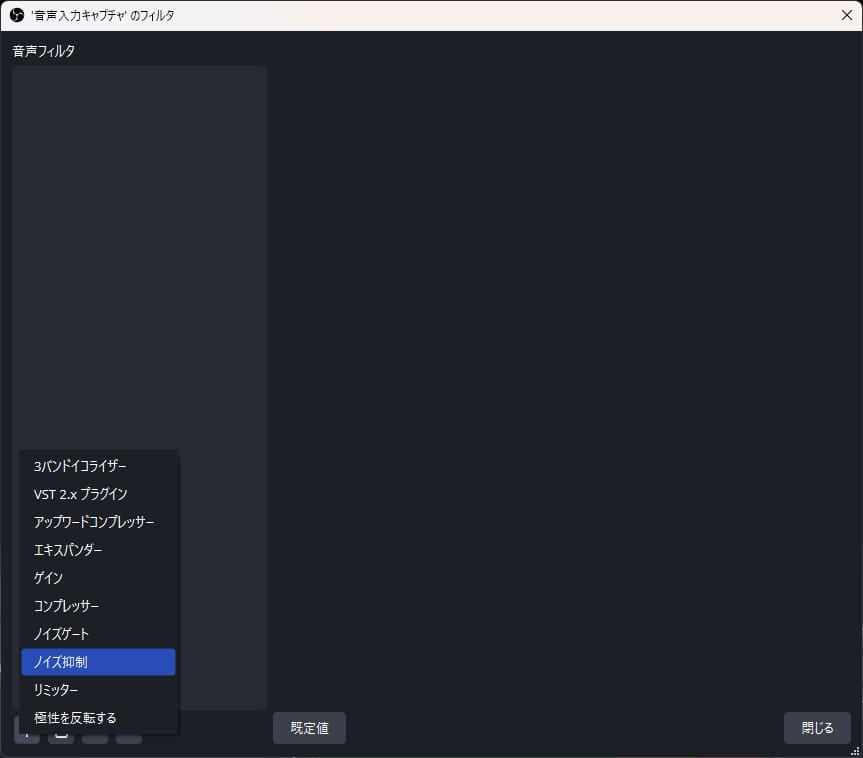Add the コンプレッサー filter
Viewport: 863px width, 758px height.
99,606
